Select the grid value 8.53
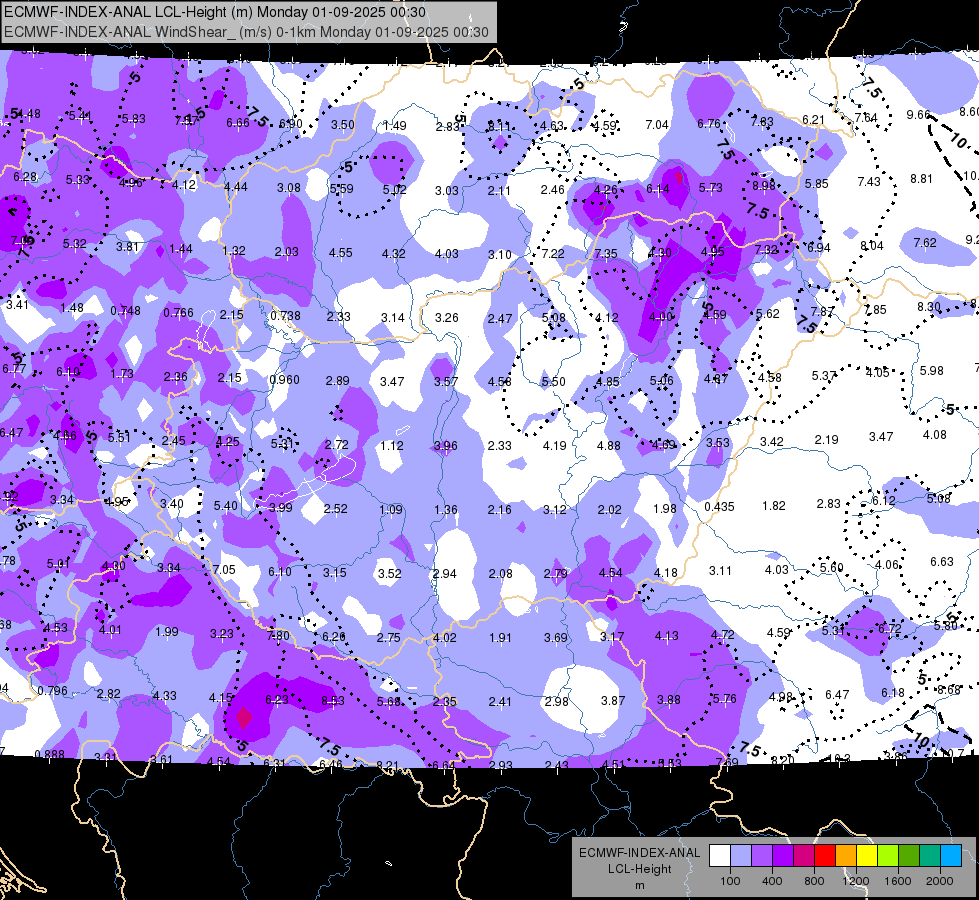Screen dimensions: 979x900 [333, 701]
